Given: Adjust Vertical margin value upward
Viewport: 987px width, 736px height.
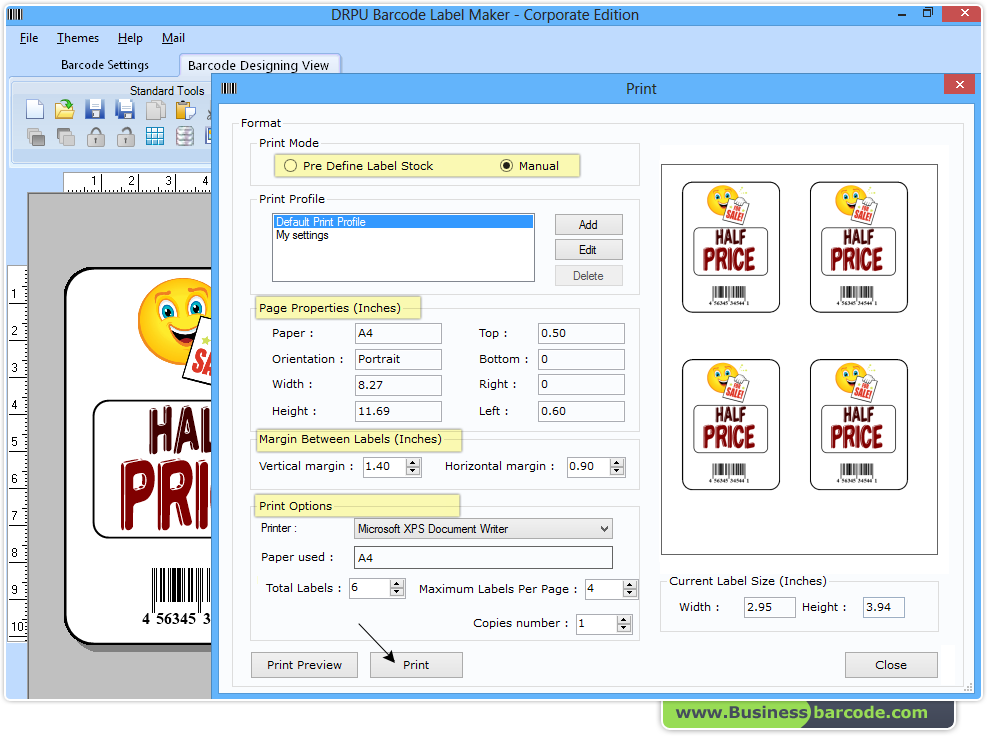Looking at the screenshot, I should 412,462.
